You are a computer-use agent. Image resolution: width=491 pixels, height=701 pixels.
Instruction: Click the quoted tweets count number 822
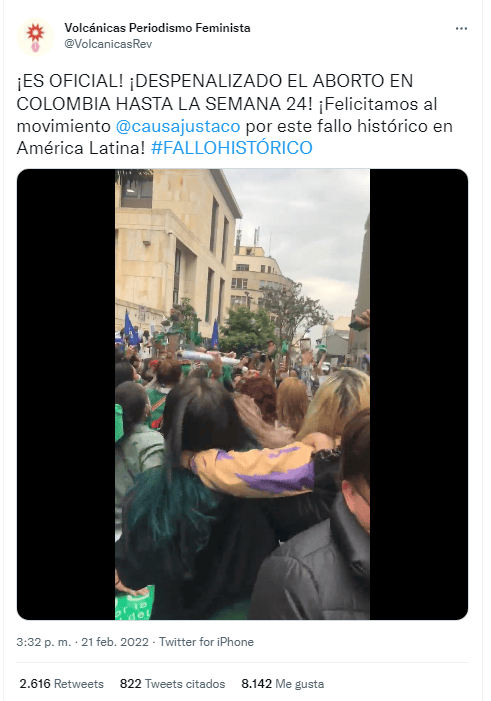tap(130, 684)
